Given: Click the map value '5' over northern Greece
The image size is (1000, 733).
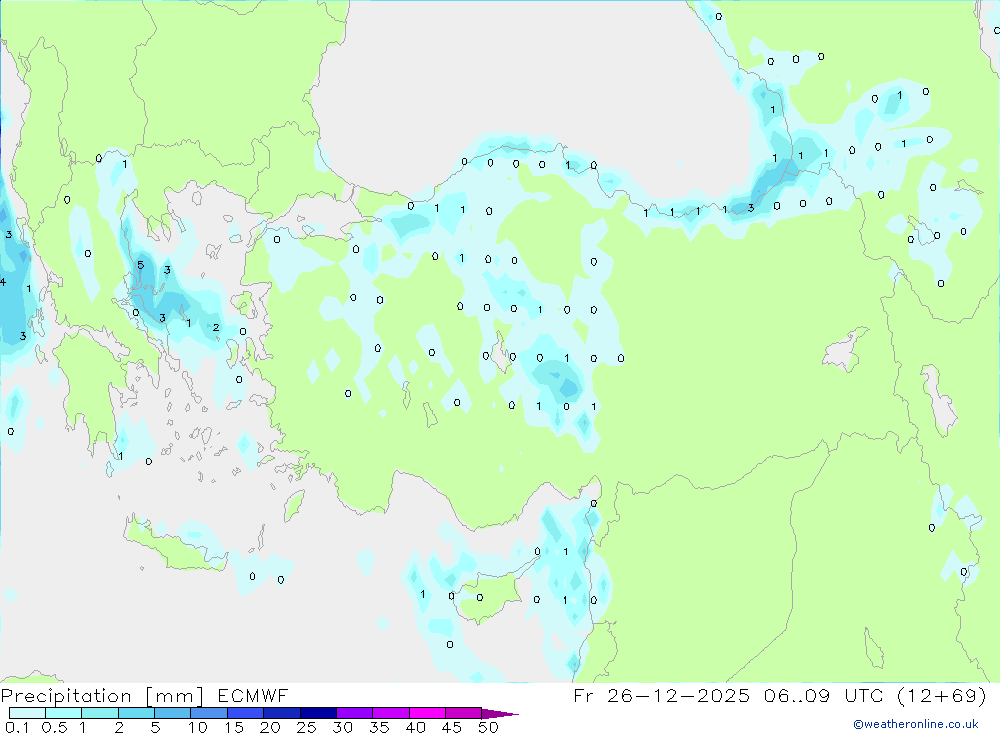Looking at the screenshot, I should coord(140,265).
